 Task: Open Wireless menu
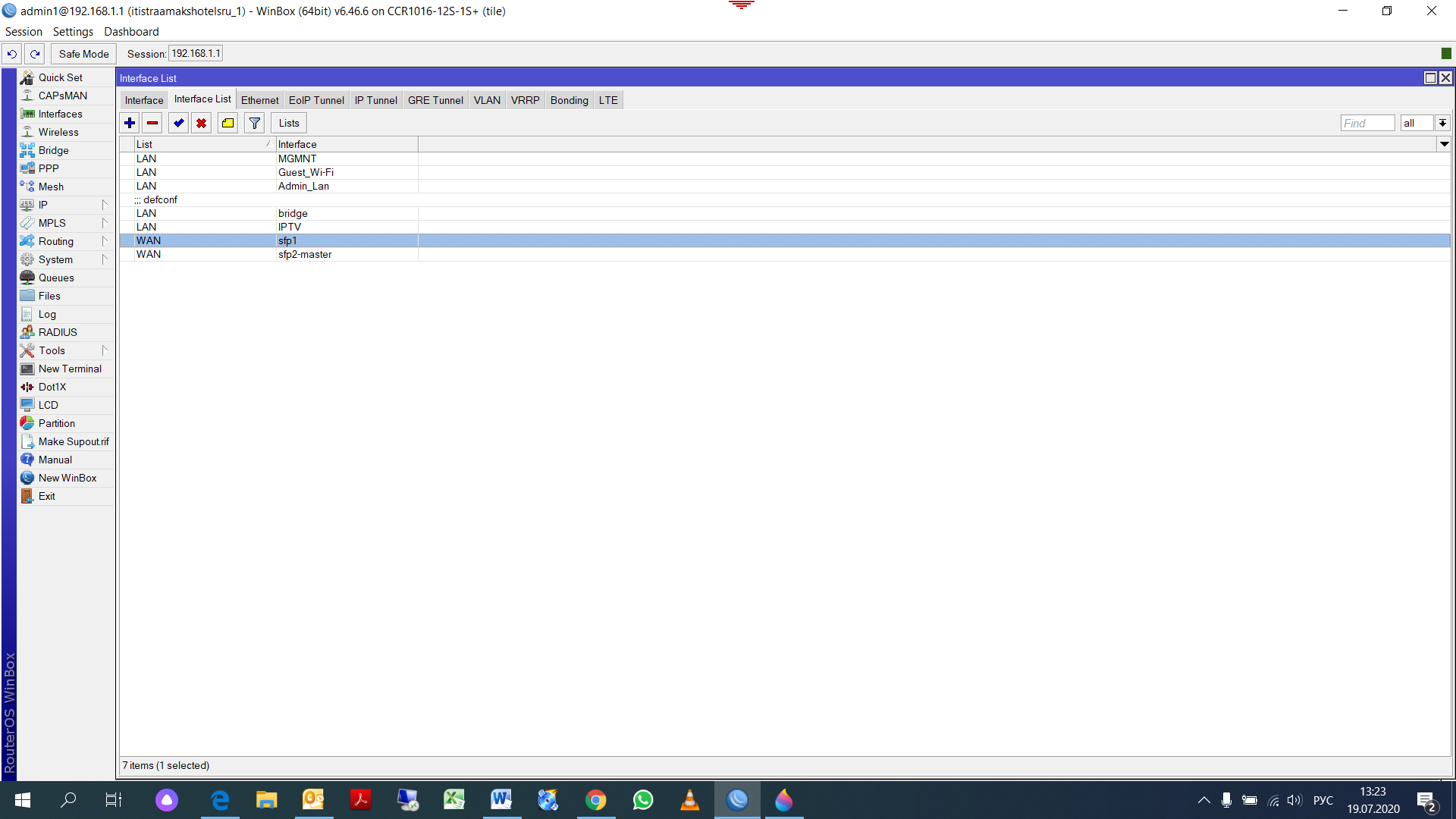click(x=66, y=132)
